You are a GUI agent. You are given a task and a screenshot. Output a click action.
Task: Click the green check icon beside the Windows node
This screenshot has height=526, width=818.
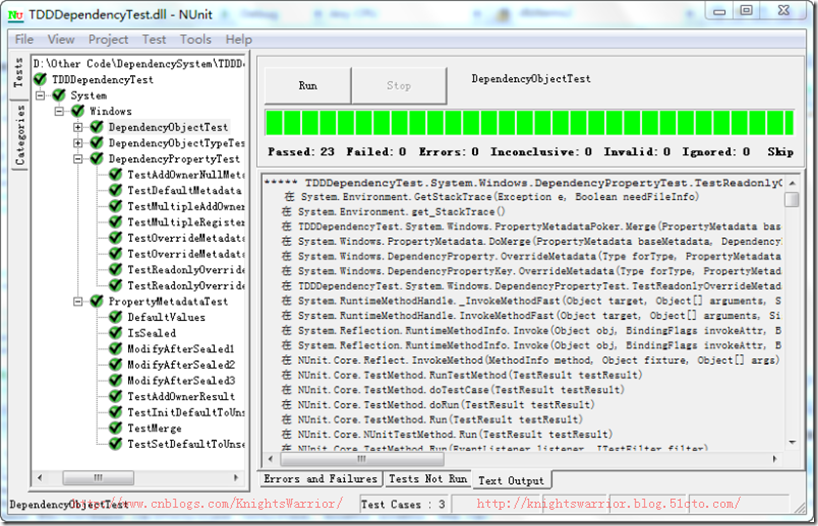[78, 112]
